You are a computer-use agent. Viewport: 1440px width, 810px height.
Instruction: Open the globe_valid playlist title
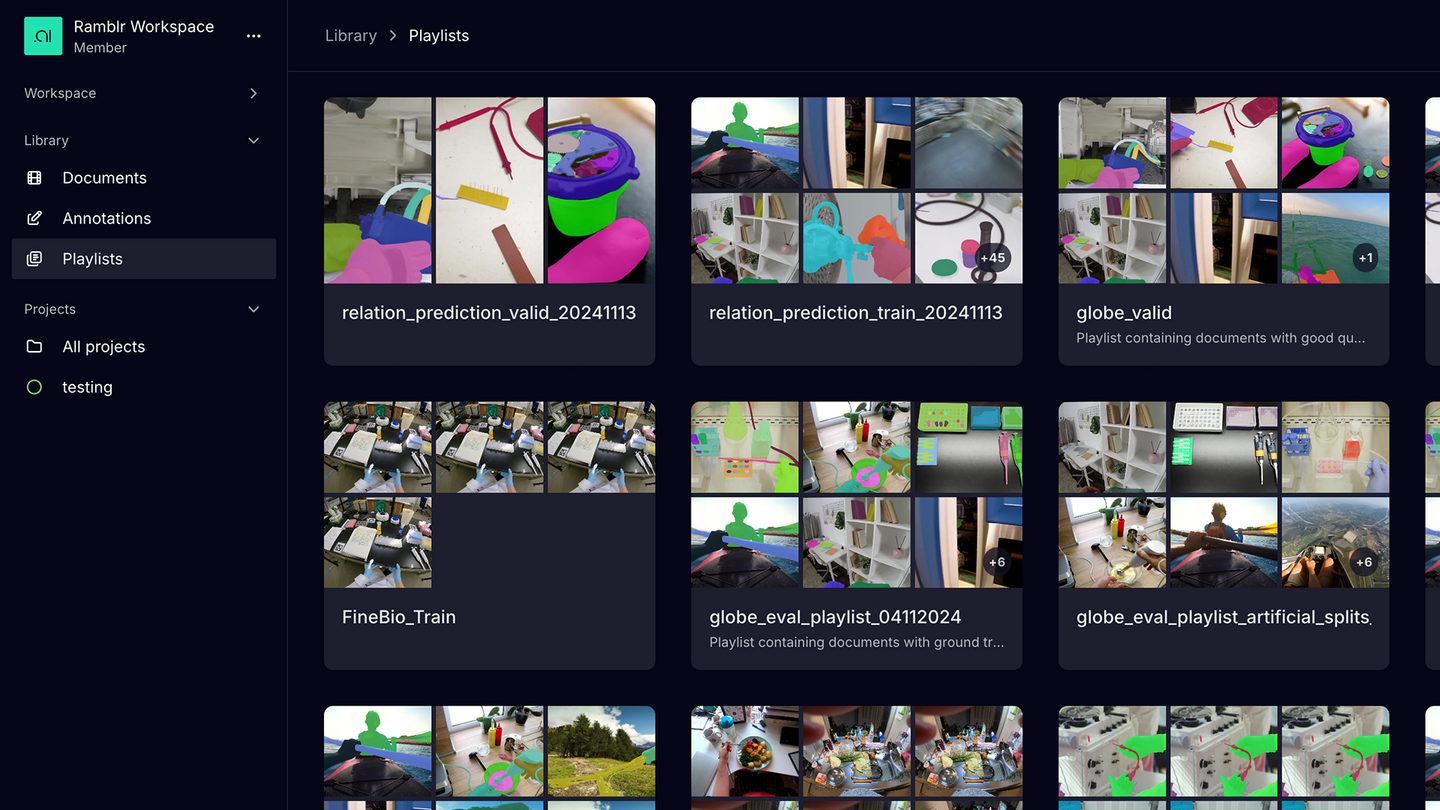[x=1124, y=313]
